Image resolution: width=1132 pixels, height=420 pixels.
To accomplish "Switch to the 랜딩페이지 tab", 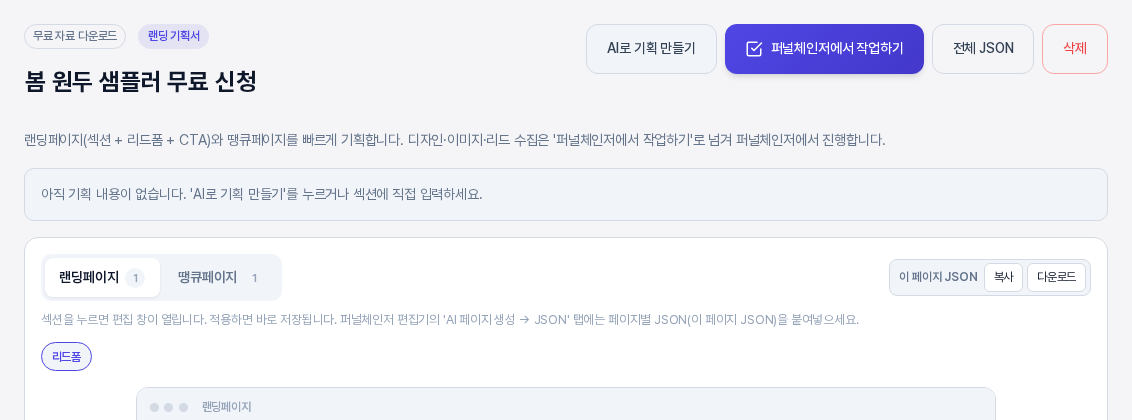I will (102, 278).
